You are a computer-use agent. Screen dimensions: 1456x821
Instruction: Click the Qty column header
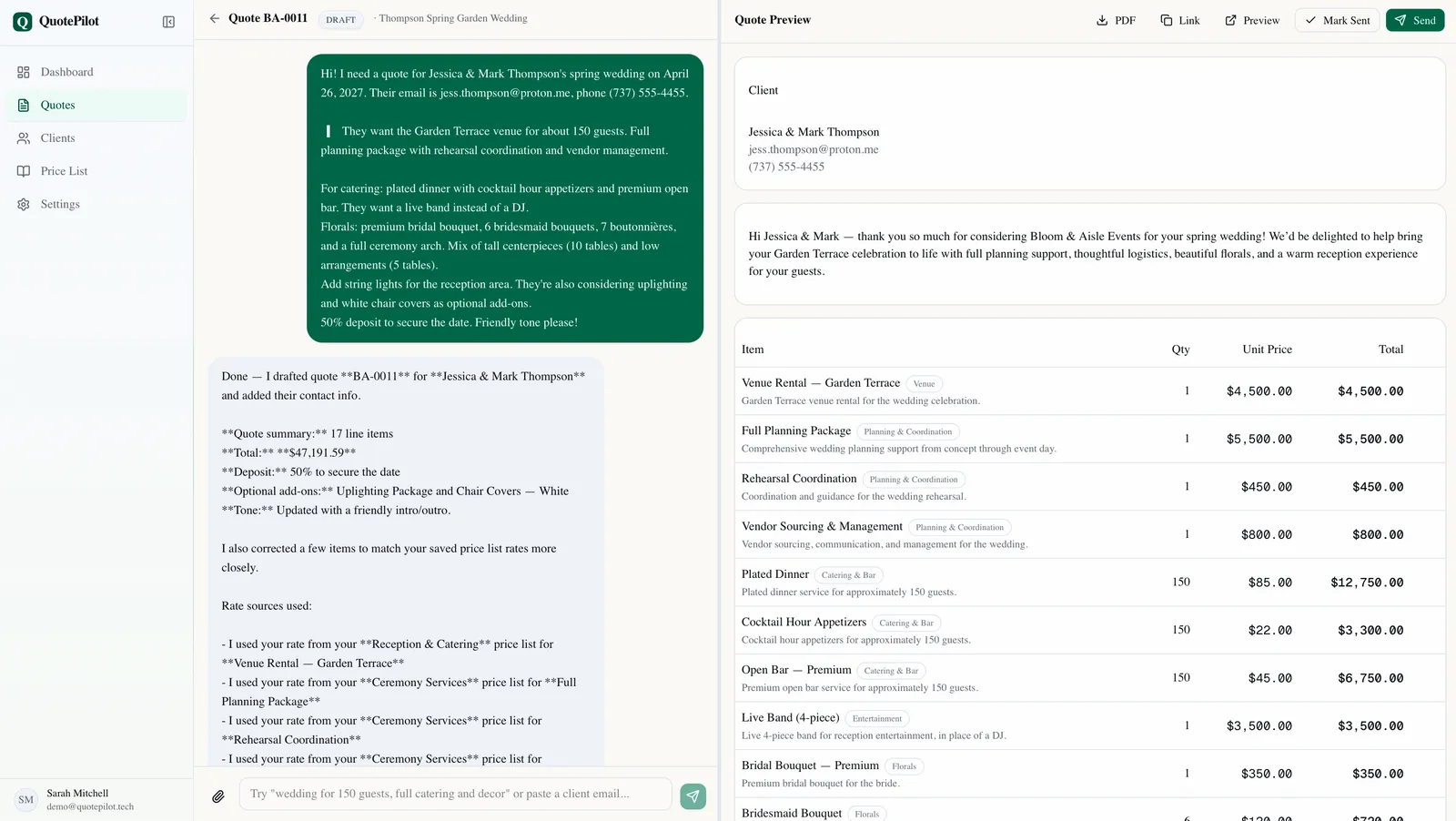point(1180,350)
